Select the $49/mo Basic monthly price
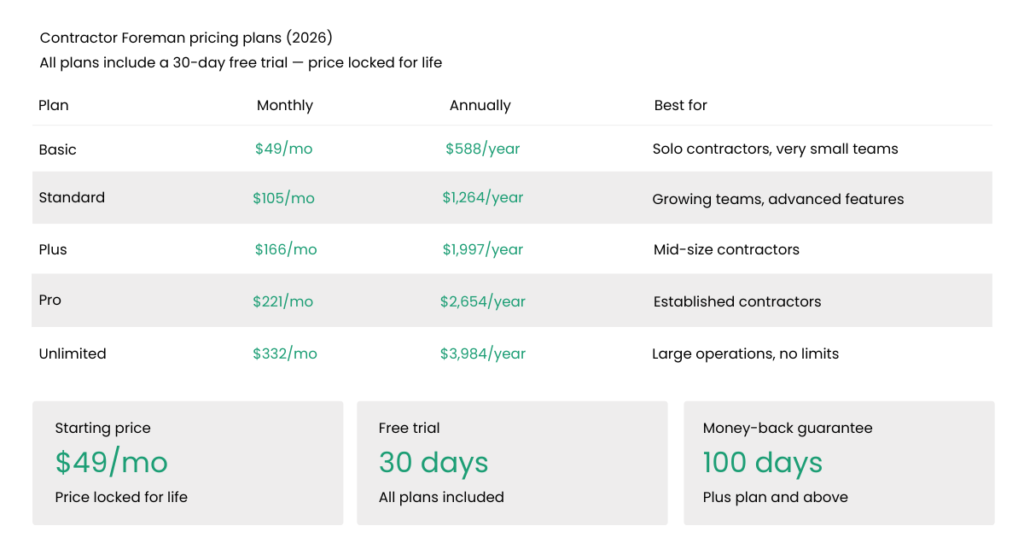Screen dimensions: 1024x555 point(284,149)
